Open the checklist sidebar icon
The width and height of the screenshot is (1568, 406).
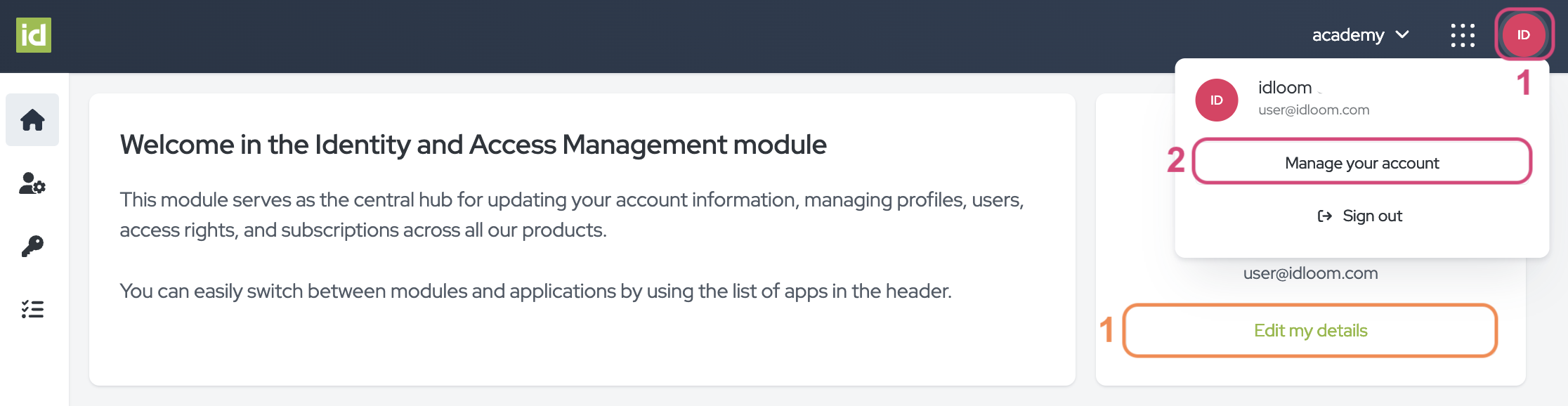[32, 309]
